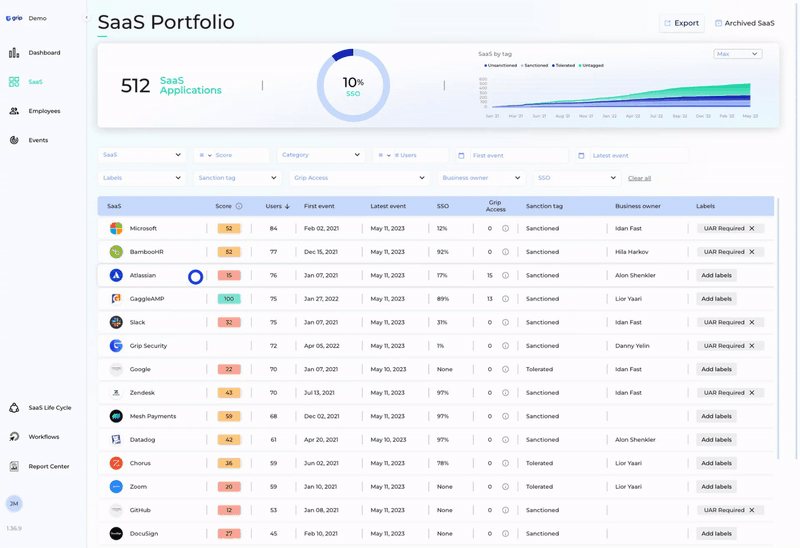Click the Slack app icon in the table
This screenshot has width=800, height=548.
(116, 322)
